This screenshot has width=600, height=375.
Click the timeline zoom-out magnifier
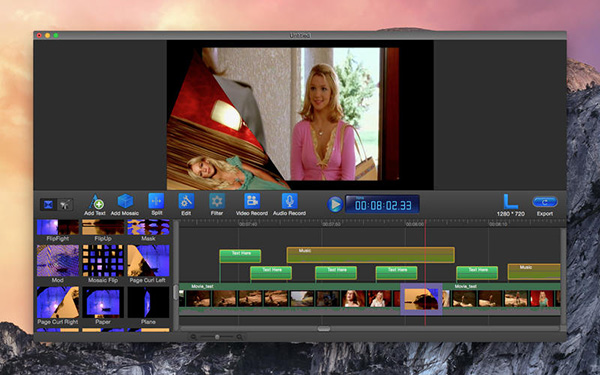194,337
